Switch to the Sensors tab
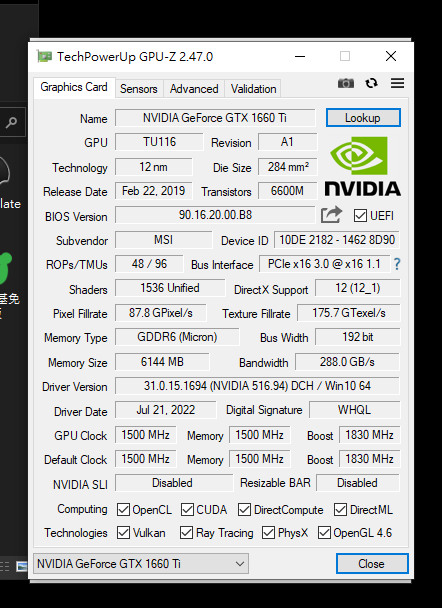442x608 pixels. pos(139,89)
